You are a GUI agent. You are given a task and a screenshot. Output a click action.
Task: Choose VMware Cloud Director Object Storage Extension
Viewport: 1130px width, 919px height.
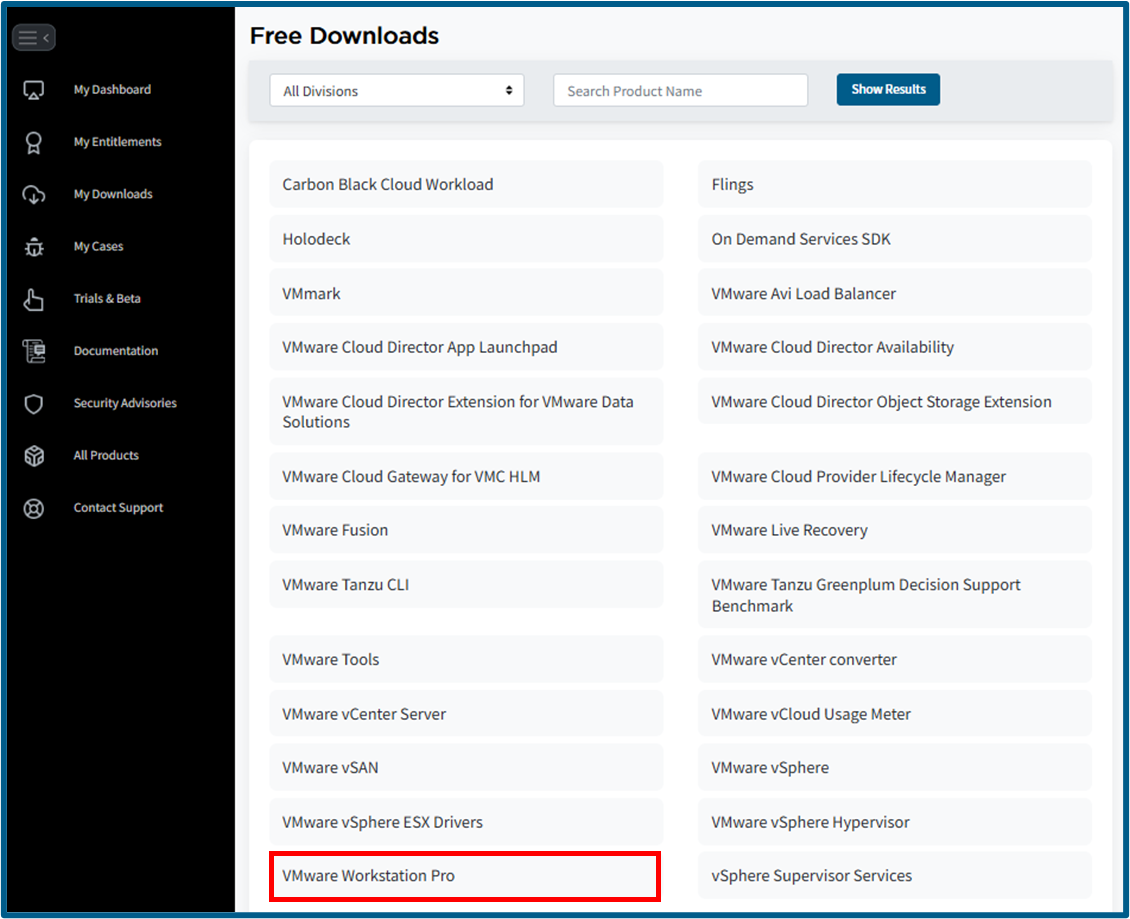[894, 401]
